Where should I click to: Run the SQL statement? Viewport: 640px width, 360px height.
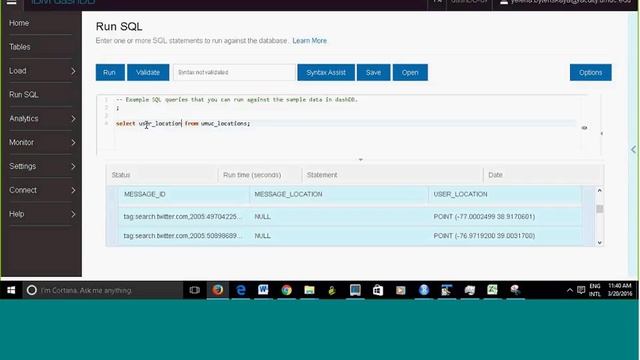(x=110, y=72)
